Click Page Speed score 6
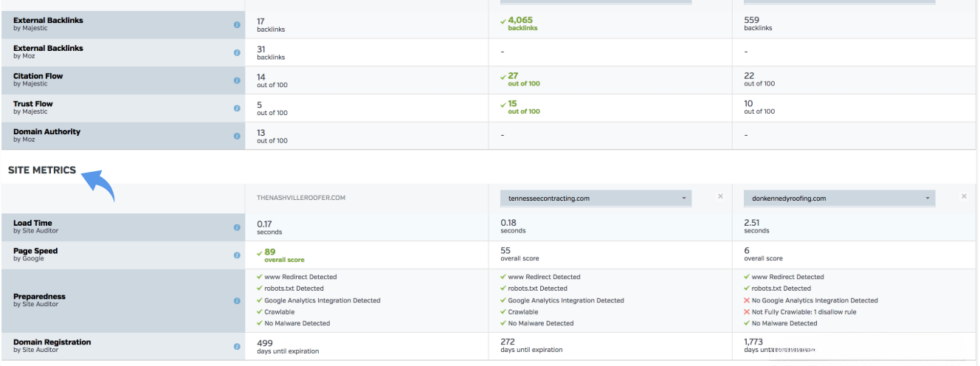This screenshot has width=980, height=366. tap(763, 254)
